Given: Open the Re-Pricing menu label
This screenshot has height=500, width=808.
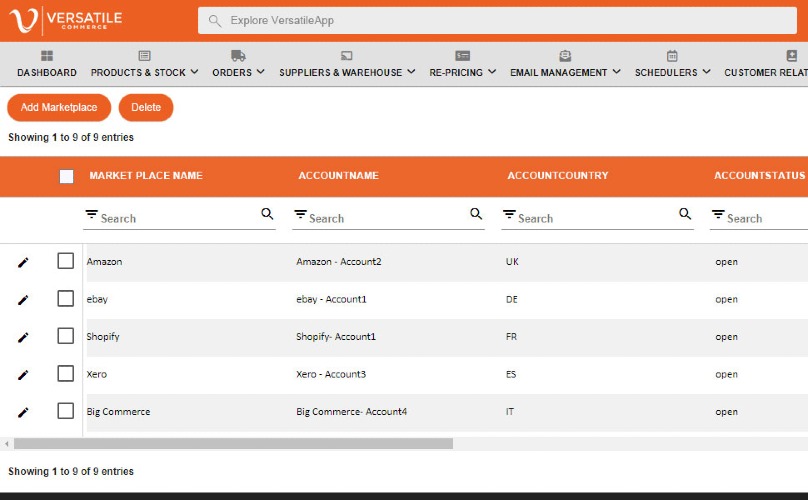Looking at the screenshot, I should point(456,73).
